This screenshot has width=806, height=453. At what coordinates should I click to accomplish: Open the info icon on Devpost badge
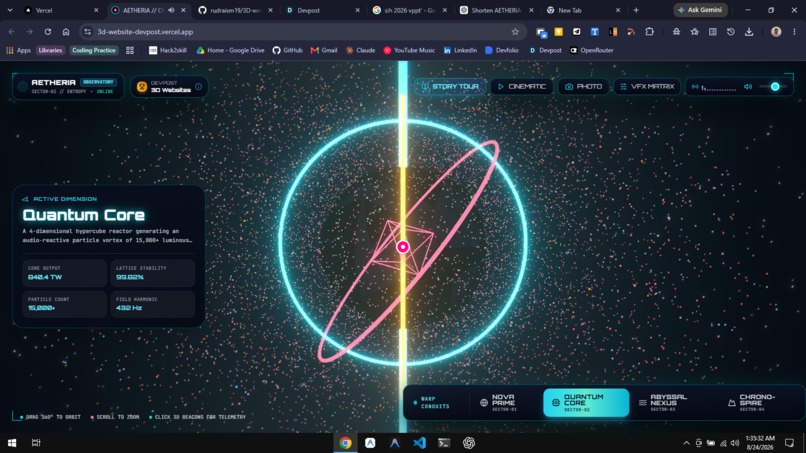pyautogui.click(x=198, y=86)
